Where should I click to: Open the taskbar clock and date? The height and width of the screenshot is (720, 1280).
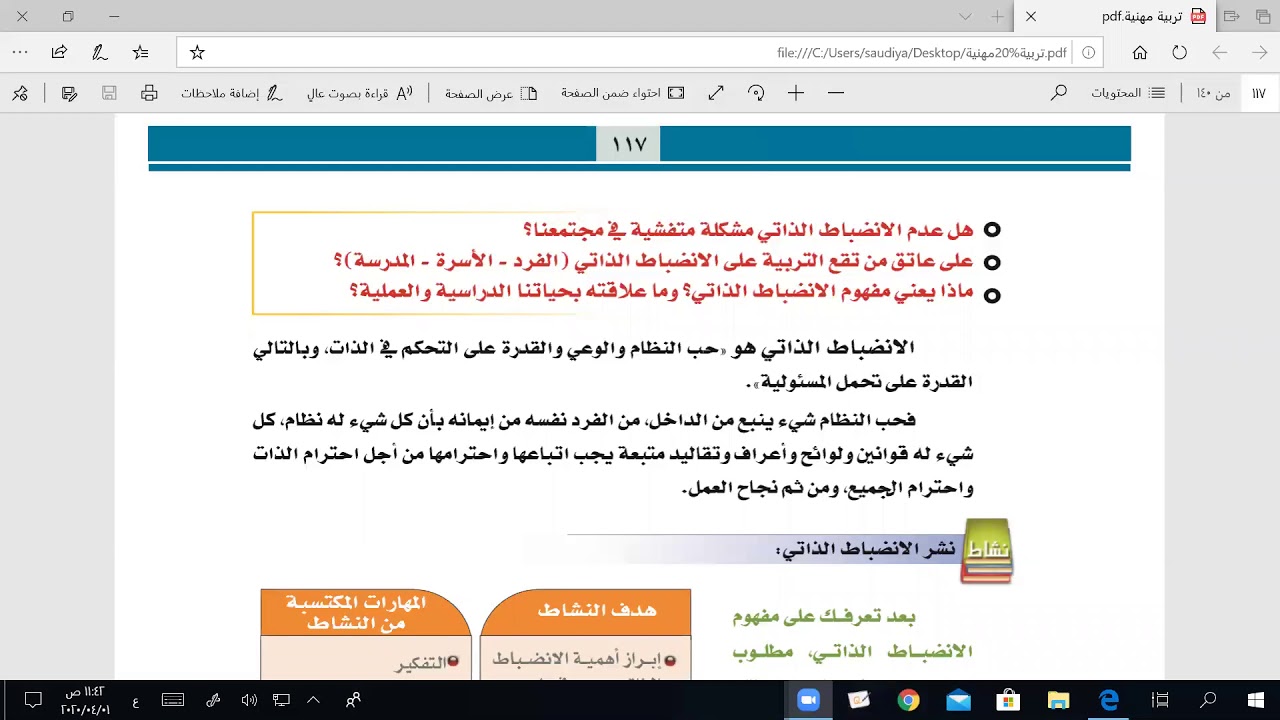pyautogui.click(x=85, y=700)
